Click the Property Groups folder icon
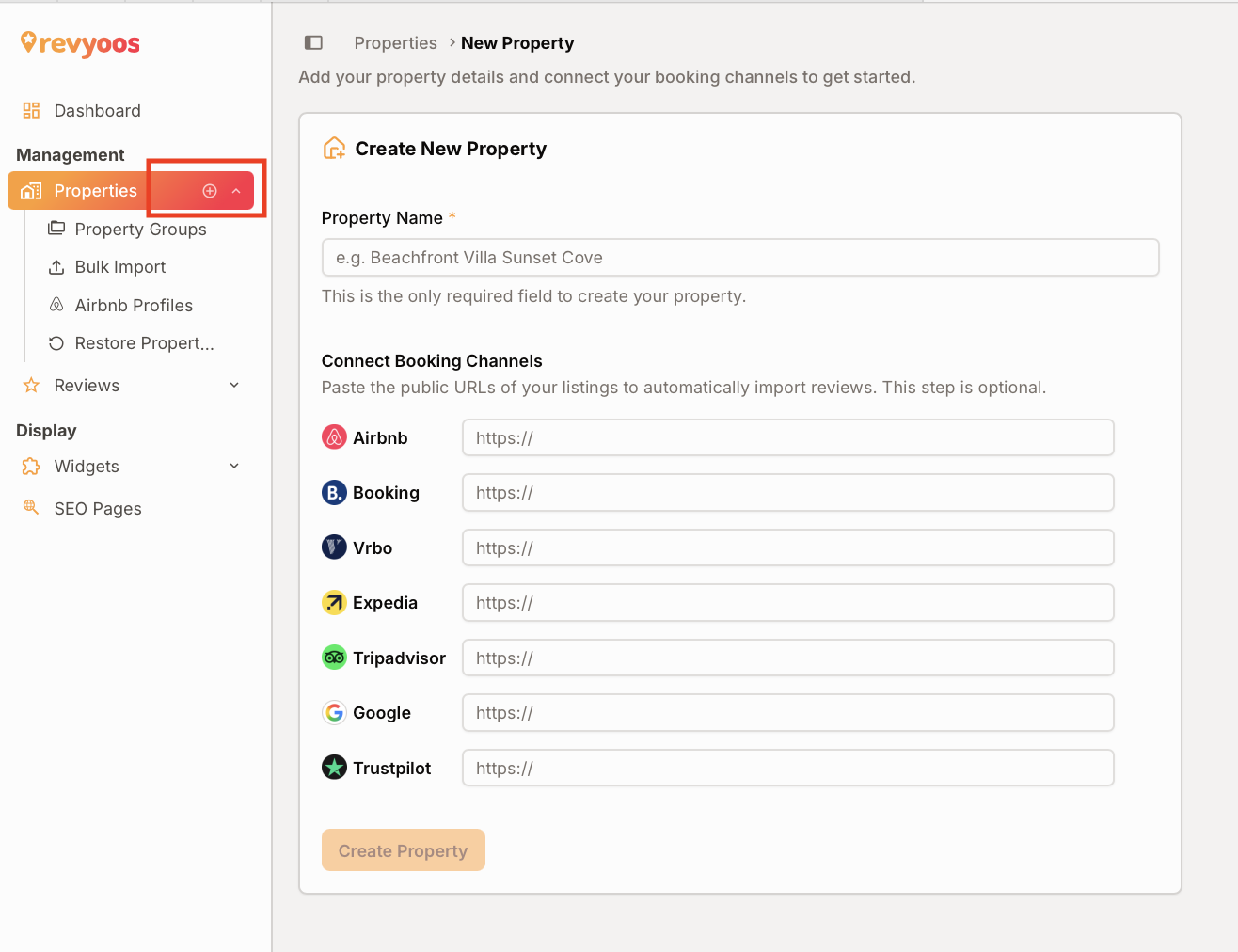 coord(56,229)
